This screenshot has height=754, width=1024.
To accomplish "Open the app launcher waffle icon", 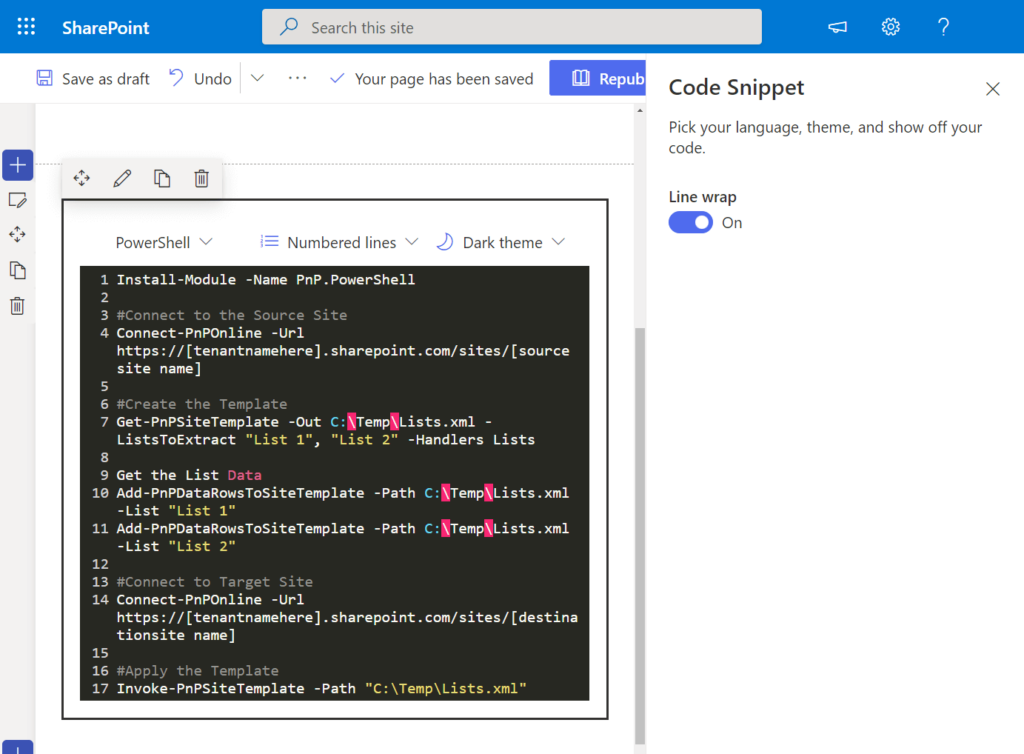I will [26, 27].
